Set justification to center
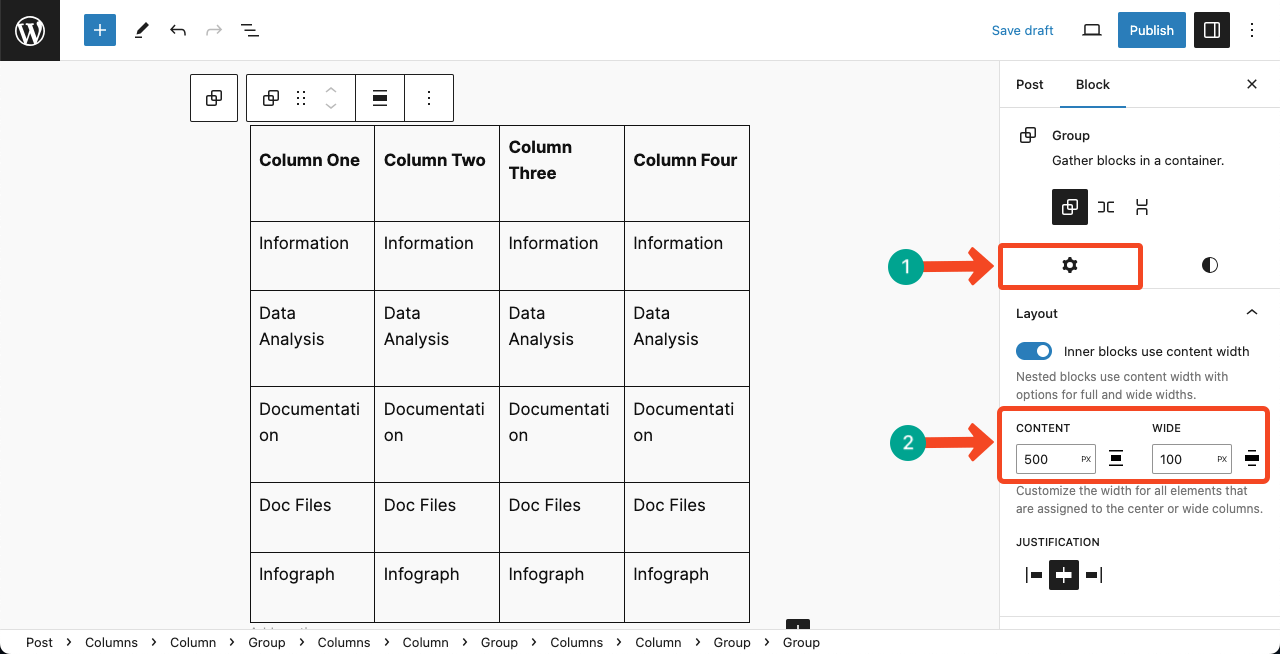The image size is (1280, 654). click(1063, 575)
